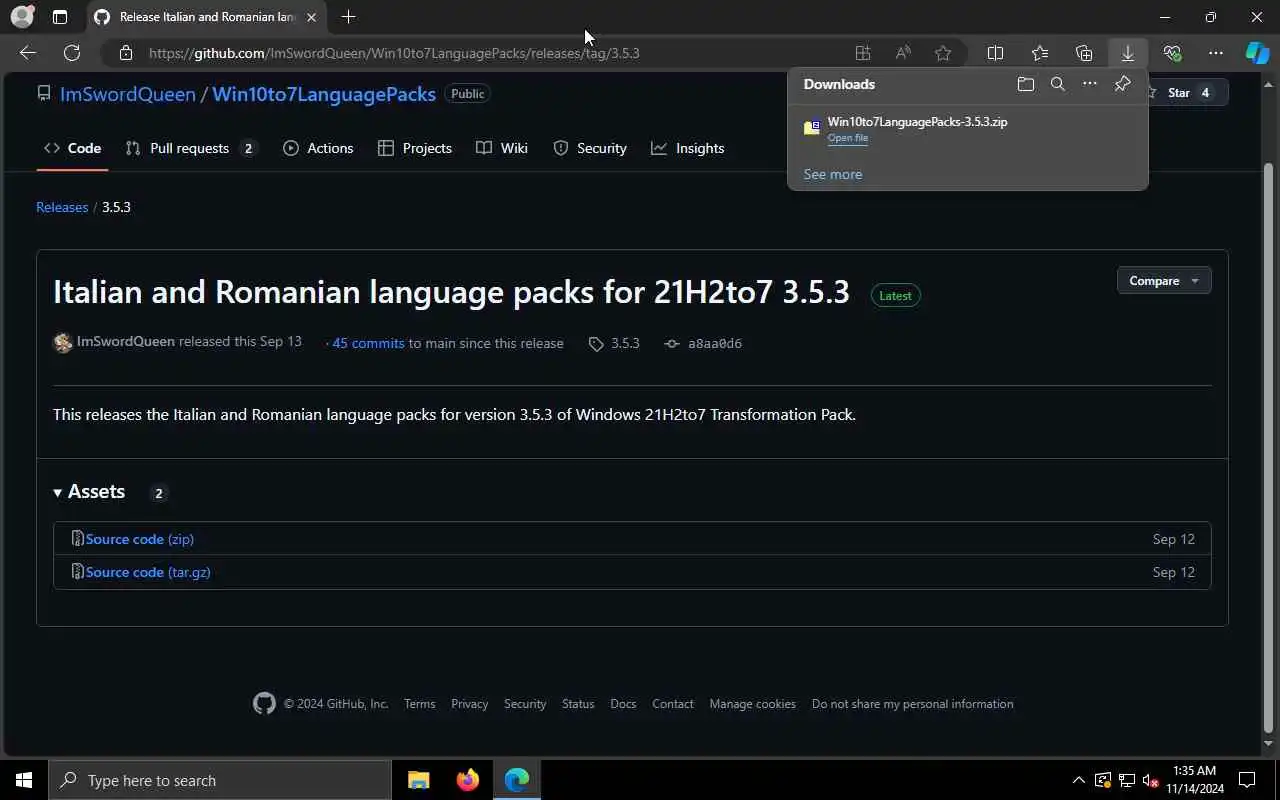Click the muted volume tray icon

(1150, 780)
